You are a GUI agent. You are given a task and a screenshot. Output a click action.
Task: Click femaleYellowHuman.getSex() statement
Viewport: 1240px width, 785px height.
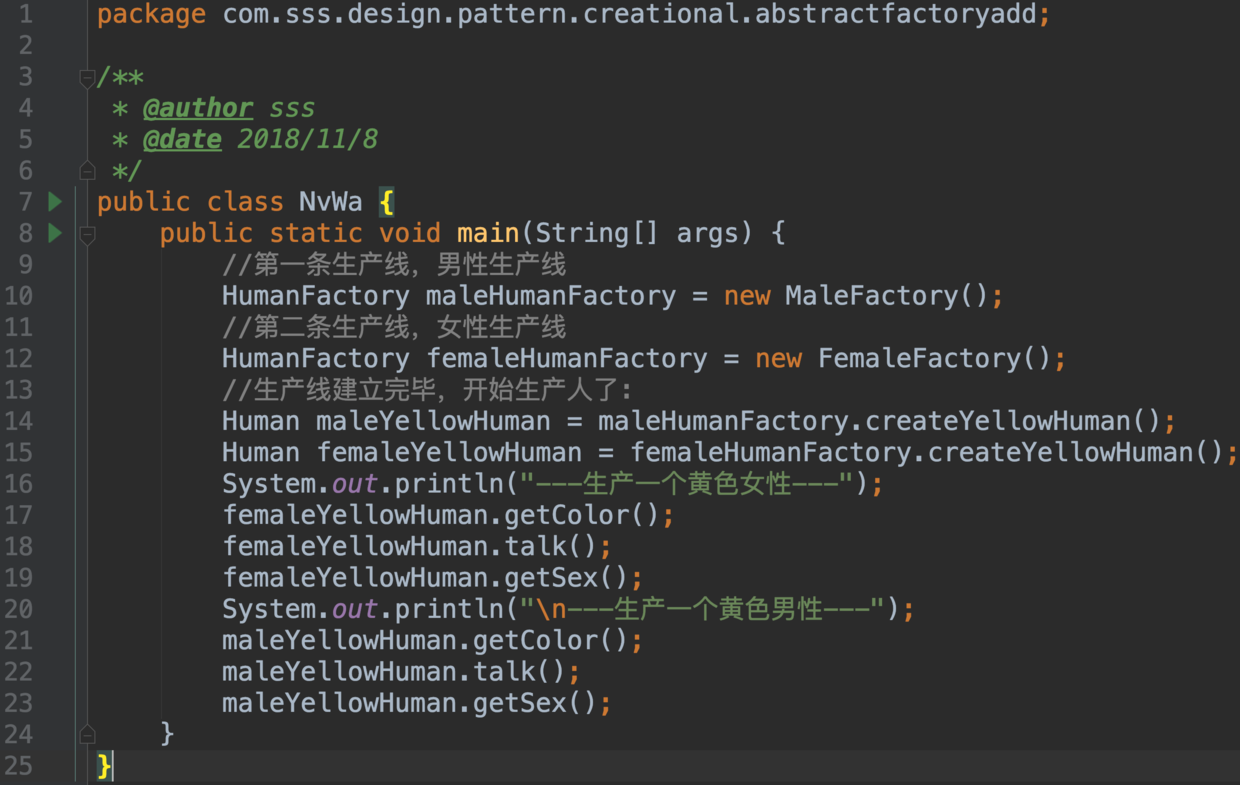pyautogui.click(x=432, y=578)
